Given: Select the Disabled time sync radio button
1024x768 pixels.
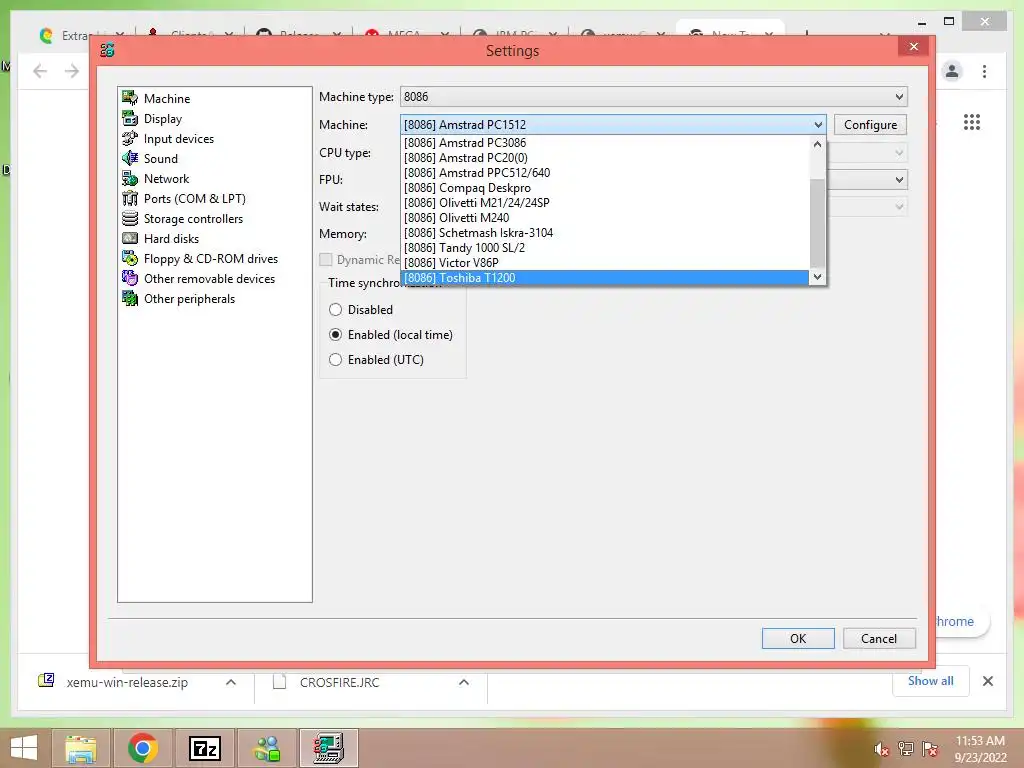Looking at the screenshot, I should point(336,310).
